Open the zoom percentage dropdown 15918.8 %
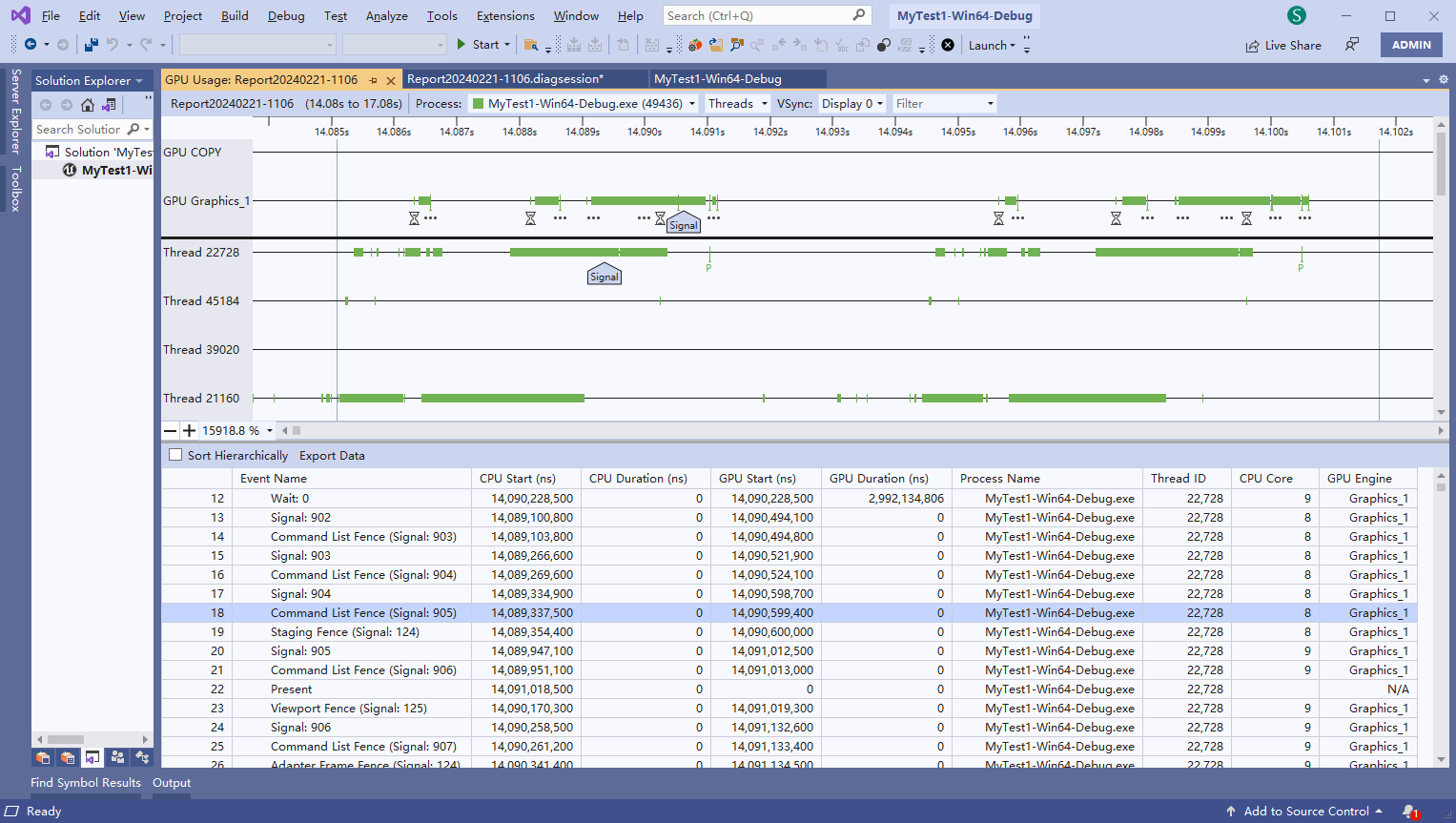This screenshot has width=1456, height=823. point(270,431)
